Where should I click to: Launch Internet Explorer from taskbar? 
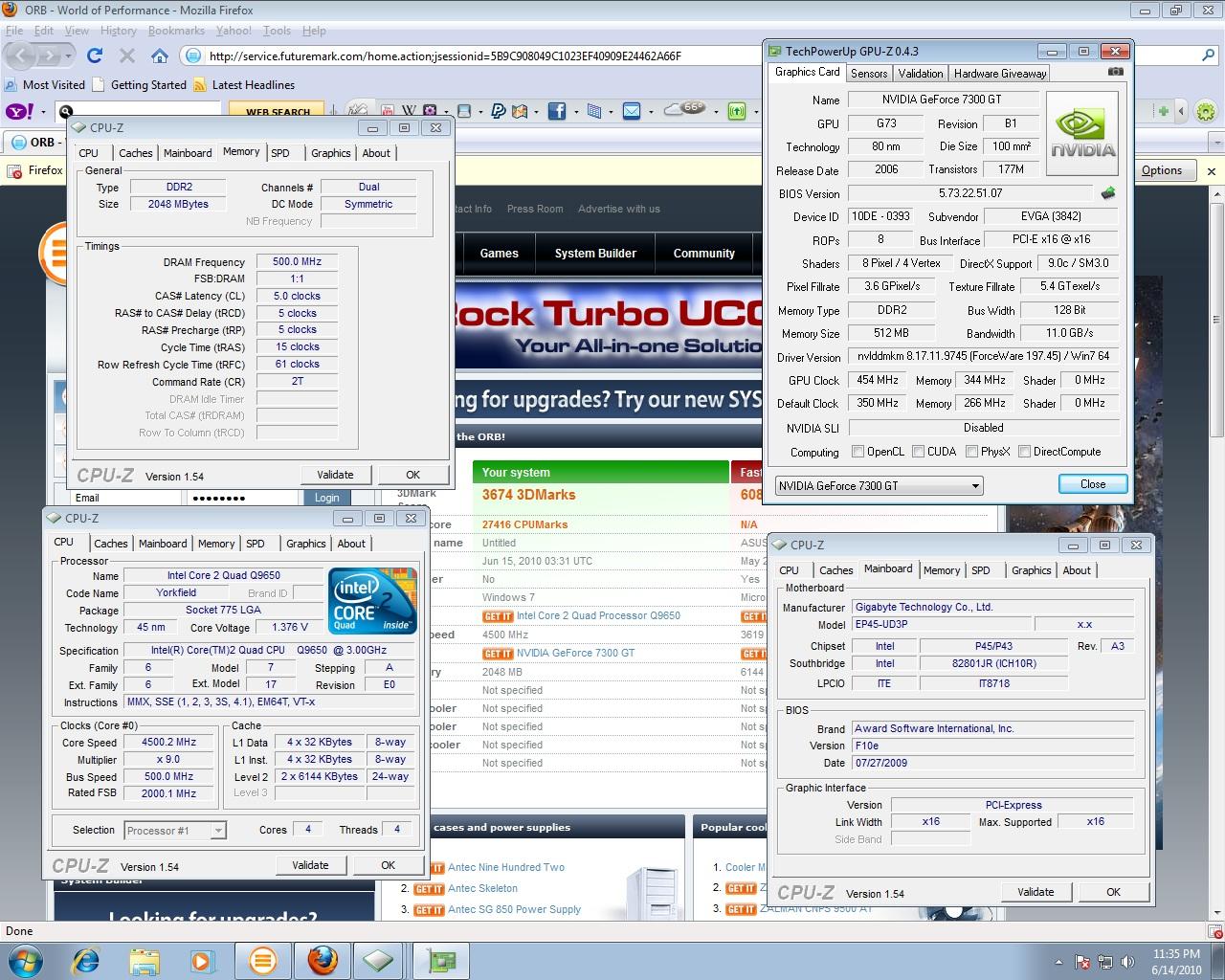click(x=86, y=960)
